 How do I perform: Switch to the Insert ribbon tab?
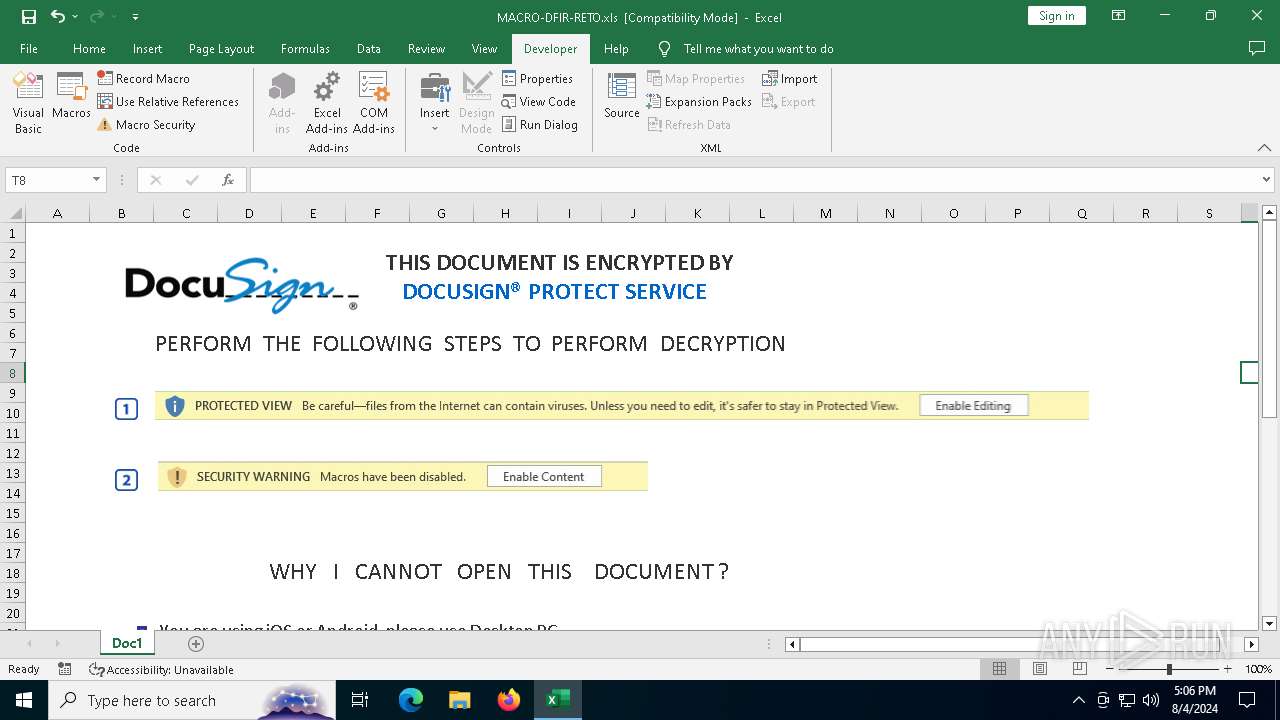pyautogui.click(x=147, y=48)
